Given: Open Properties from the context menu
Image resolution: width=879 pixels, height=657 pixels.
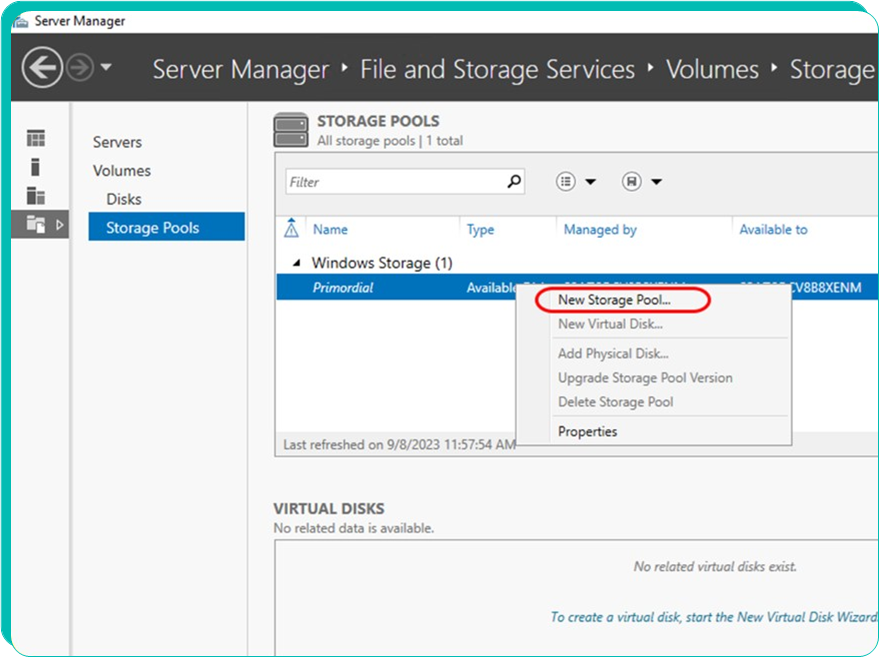Looking at the screenshot, I should (x=587, y=432).
